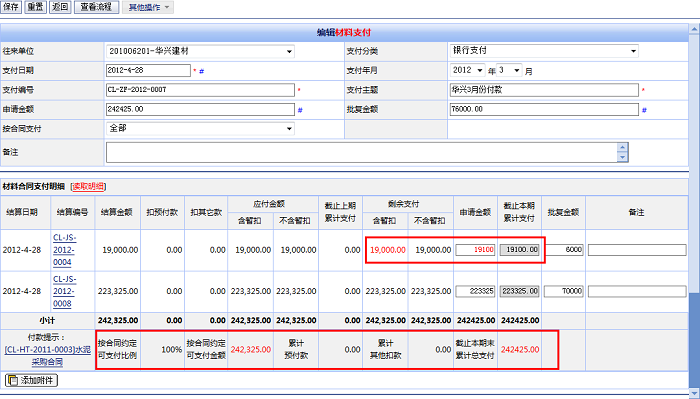Click 截止本期累计支付 field showing 223325.00
700x399 pixels.
click(x=519, y=291)
